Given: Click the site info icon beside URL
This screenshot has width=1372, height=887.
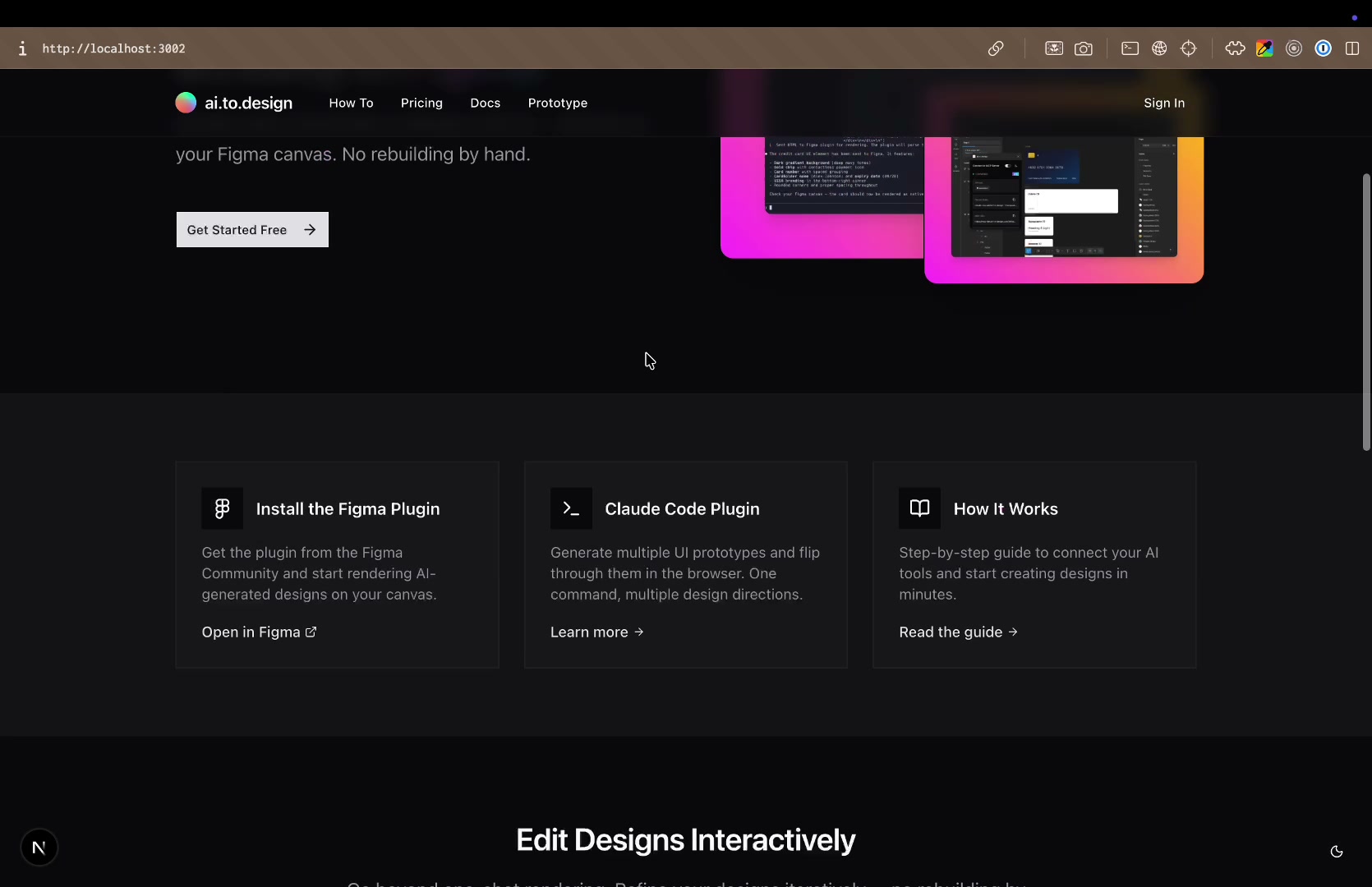Looking at the screenshot, I should [x=22, y=48].
